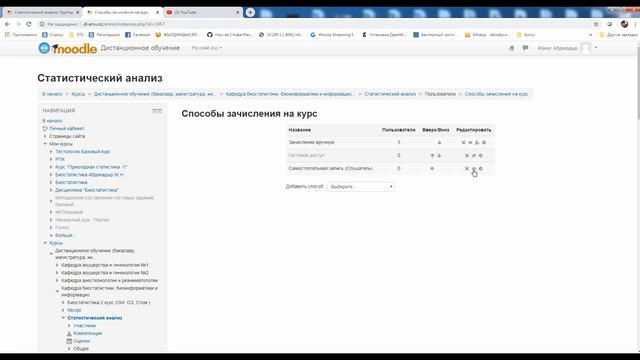
Task: Expand 'Участники' tree node
Action: point(69,325)
